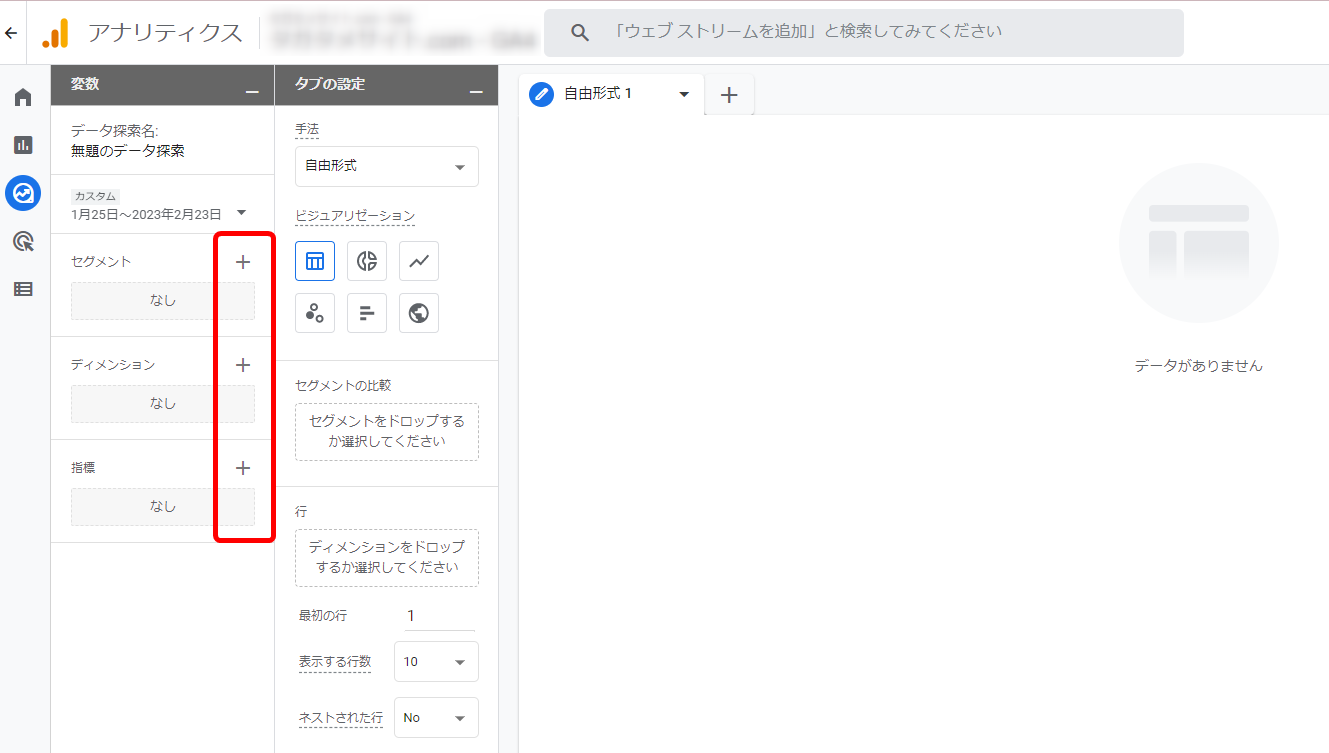Click the Analytics logo icon
1329x753 pixels.
(x=55, y=33)
